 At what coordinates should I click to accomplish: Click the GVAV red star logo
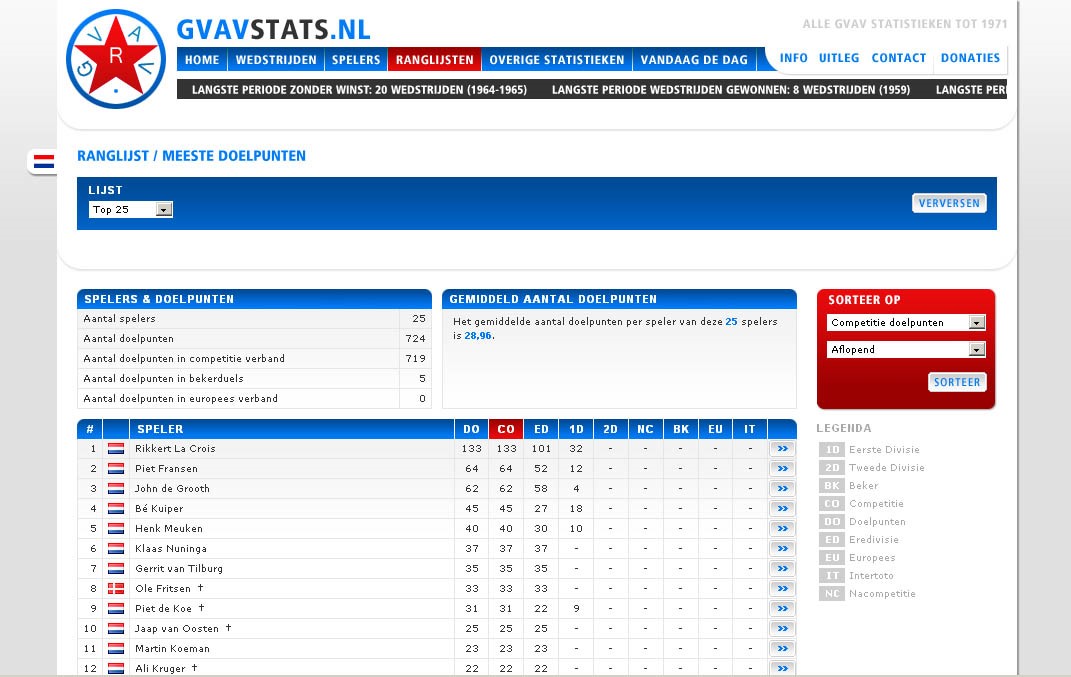116,59
